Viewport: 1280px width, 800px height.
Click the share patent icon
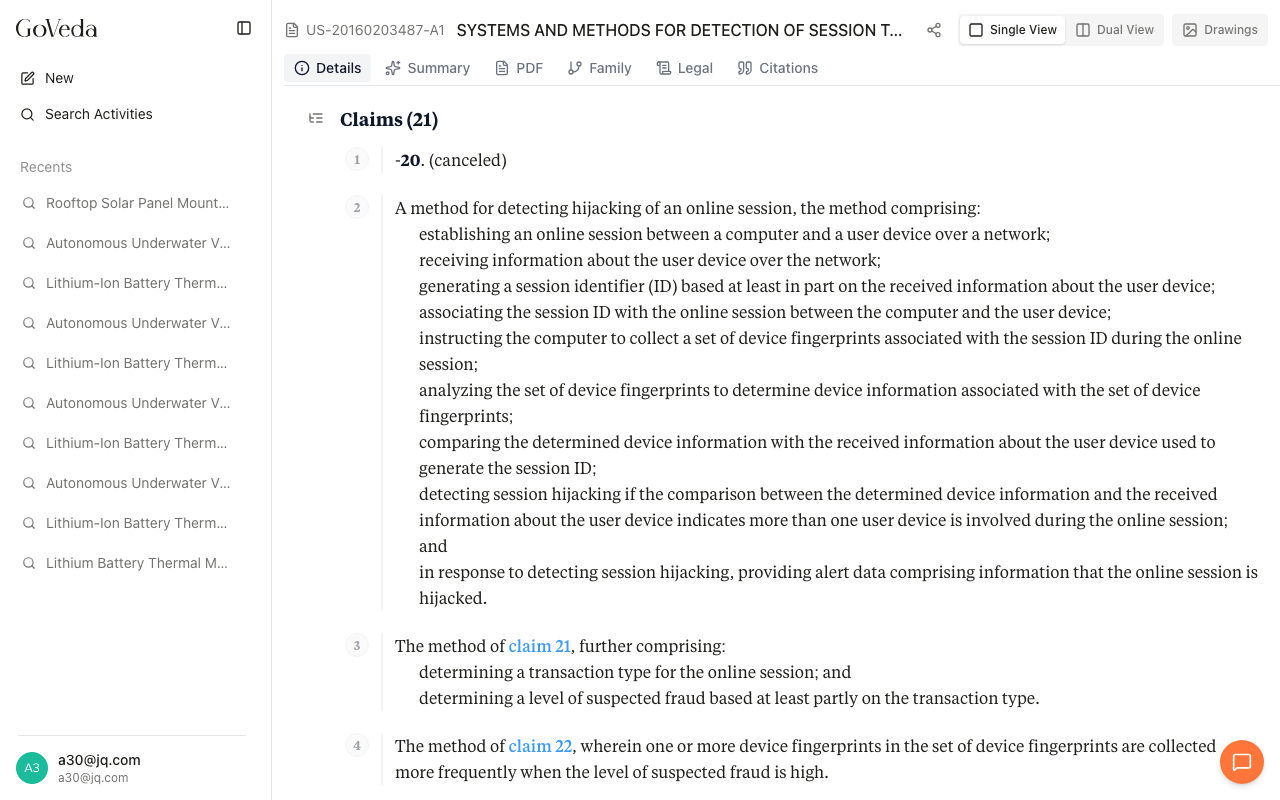pyautogui.click(x=934, y=30)
